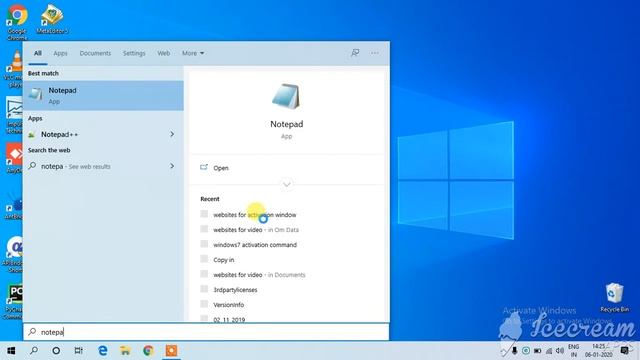Screen dimensions: 640x360
Task: Open Cortana circle icon on taskbar
Action: point(56,351)
